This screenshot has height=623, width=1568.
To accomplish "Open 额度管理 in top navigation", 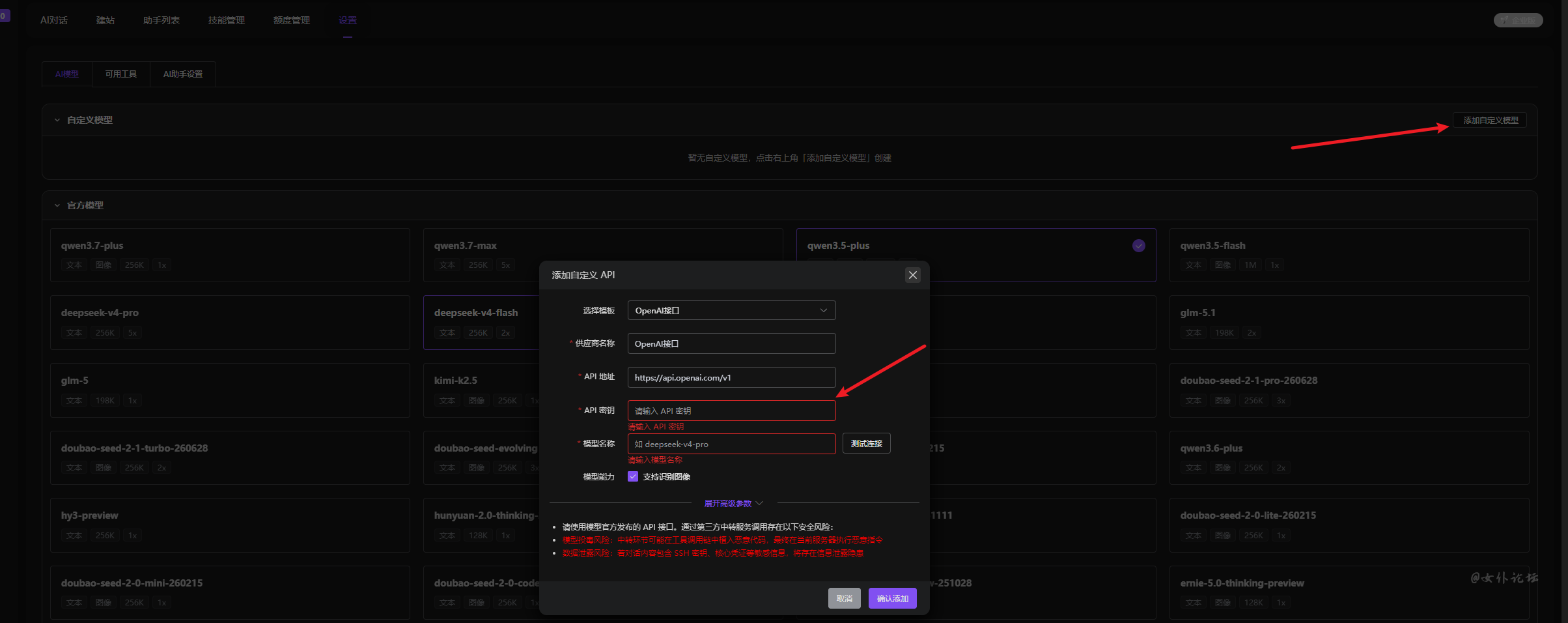I will tap(292, 20).
